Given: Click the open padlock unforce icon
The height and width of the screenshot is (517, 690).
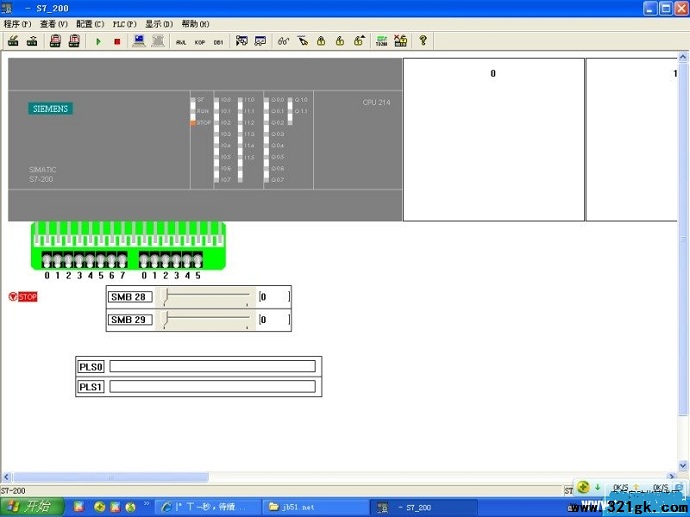Looking at the screenshot, I should pos(340,41).
